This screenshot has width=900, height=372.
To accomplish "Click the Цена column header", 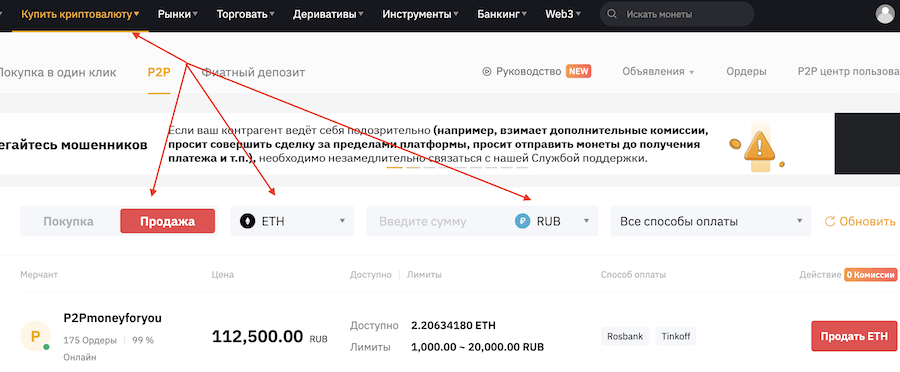I will [223, 275].
